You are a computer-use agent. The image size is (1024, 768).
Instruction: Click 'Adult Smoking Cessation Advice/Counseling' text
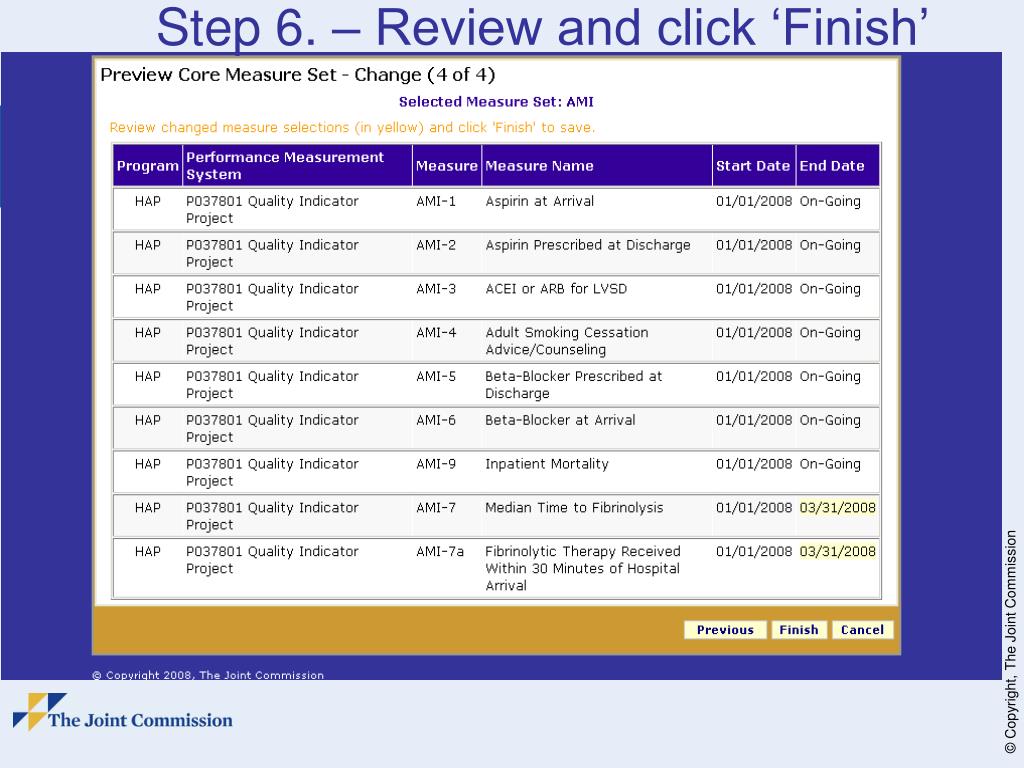tap(567, 341)
